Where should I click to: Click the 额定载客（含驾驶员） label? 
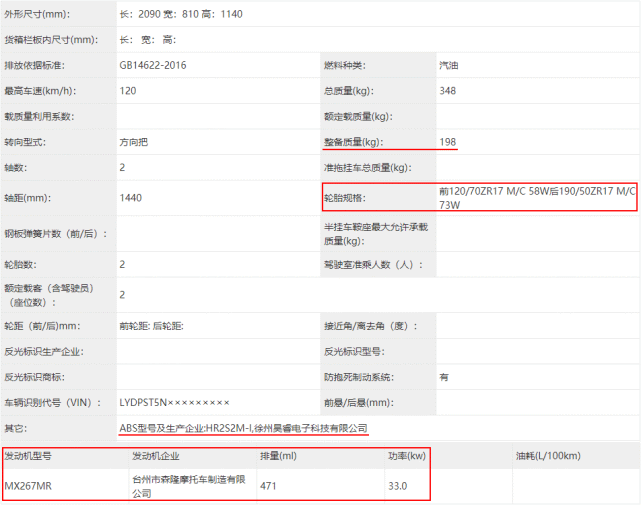point(49,295)
